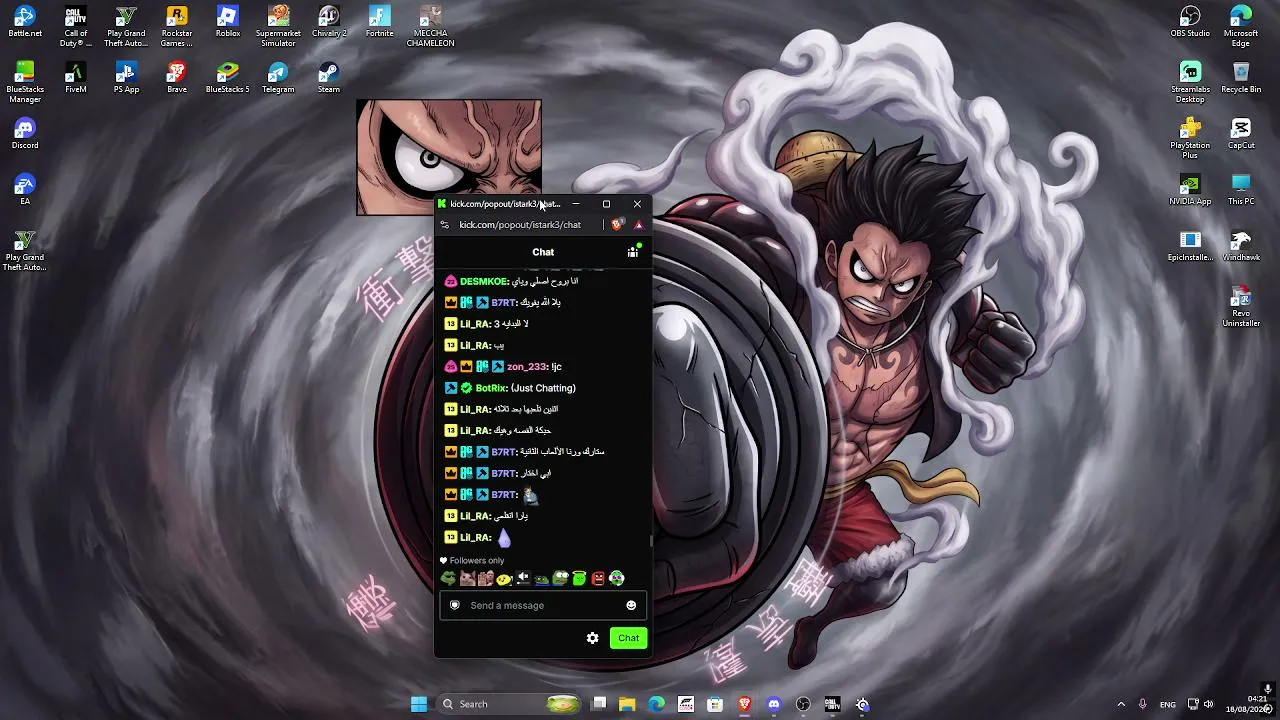Open the chat users list icon

click(x=633, y=252)
